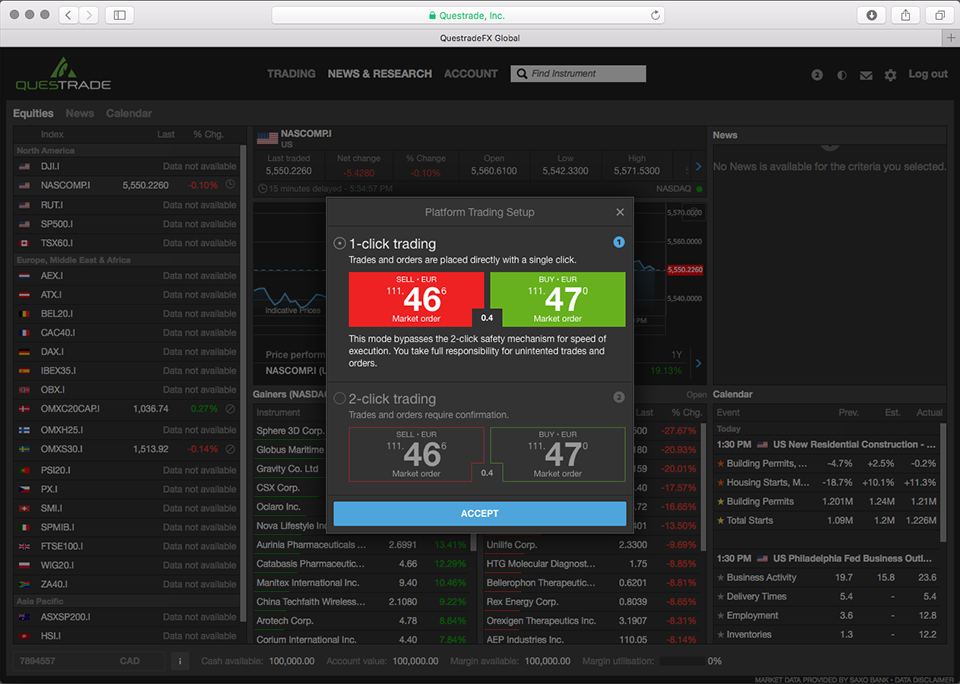Switch to the News tab

point(80,113)
